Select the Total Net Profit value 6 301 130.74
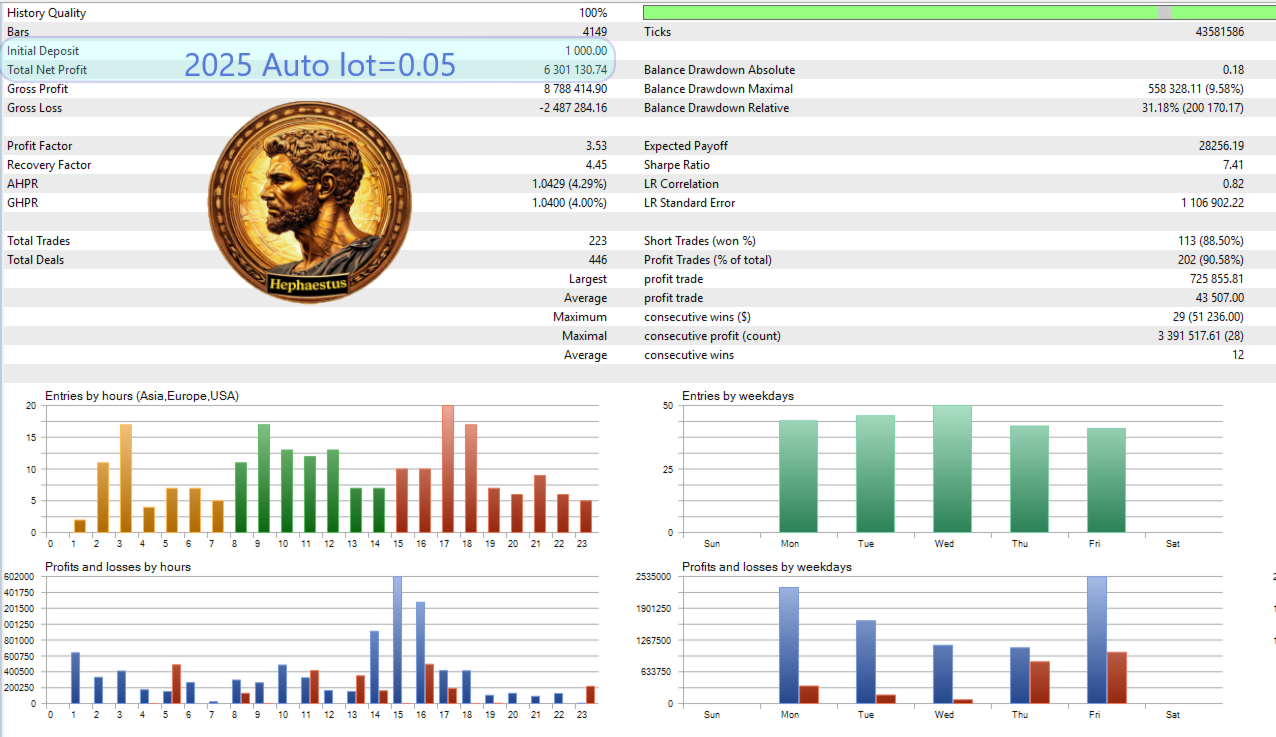 (x=575, y=70)
